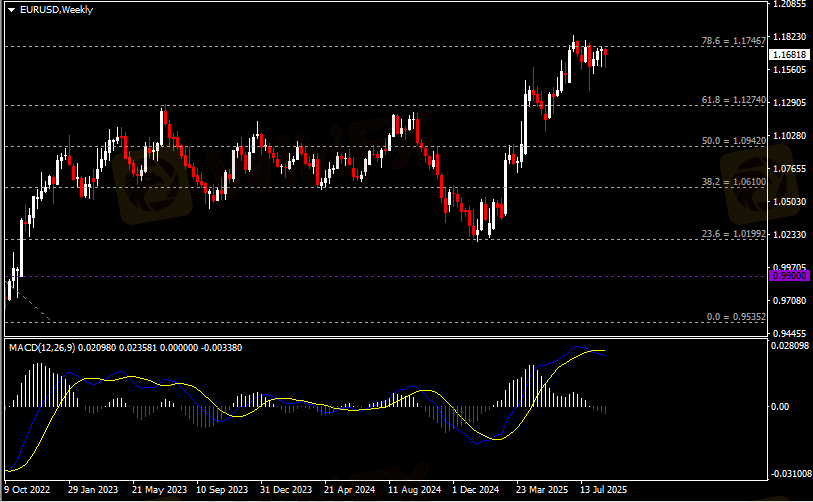Select the 50.0 Fibonacci level label
The width and height of the screenshot is (813, 502).
coord(734,142)
